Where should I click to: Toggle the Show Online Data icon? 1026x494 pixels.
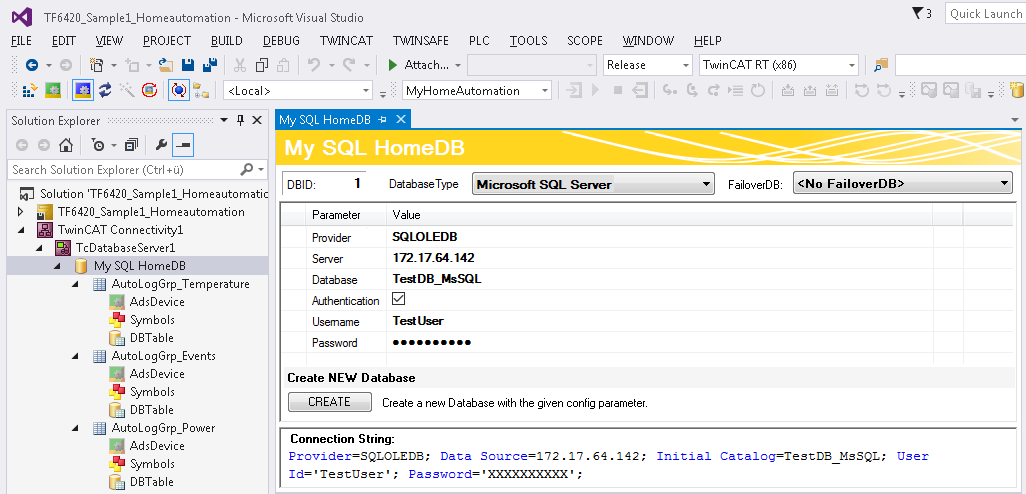pyautogui.click(x=179, y=90)
